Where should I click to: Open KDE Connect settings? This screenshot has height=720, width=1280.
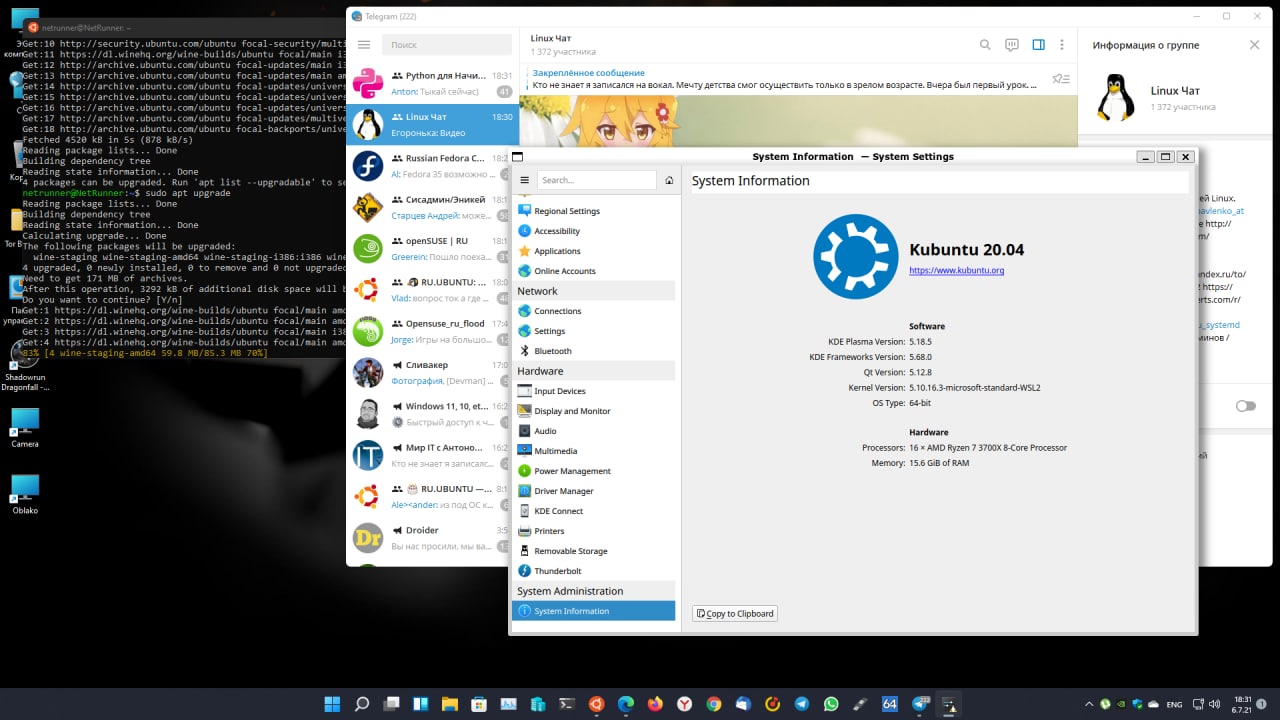pyautogui.click(x=594, y=511)
